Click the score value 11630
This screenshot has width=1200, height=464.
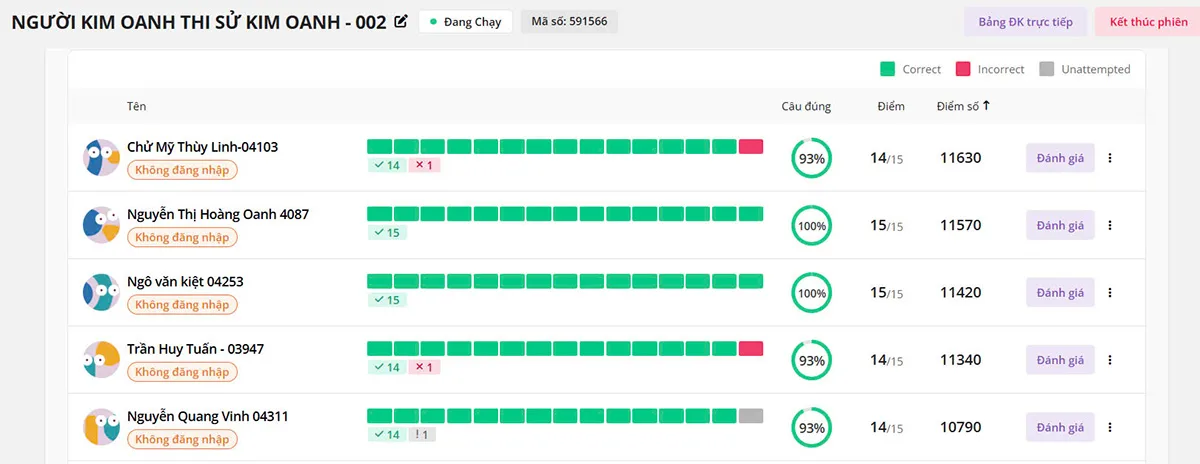(x=961, y=158)
